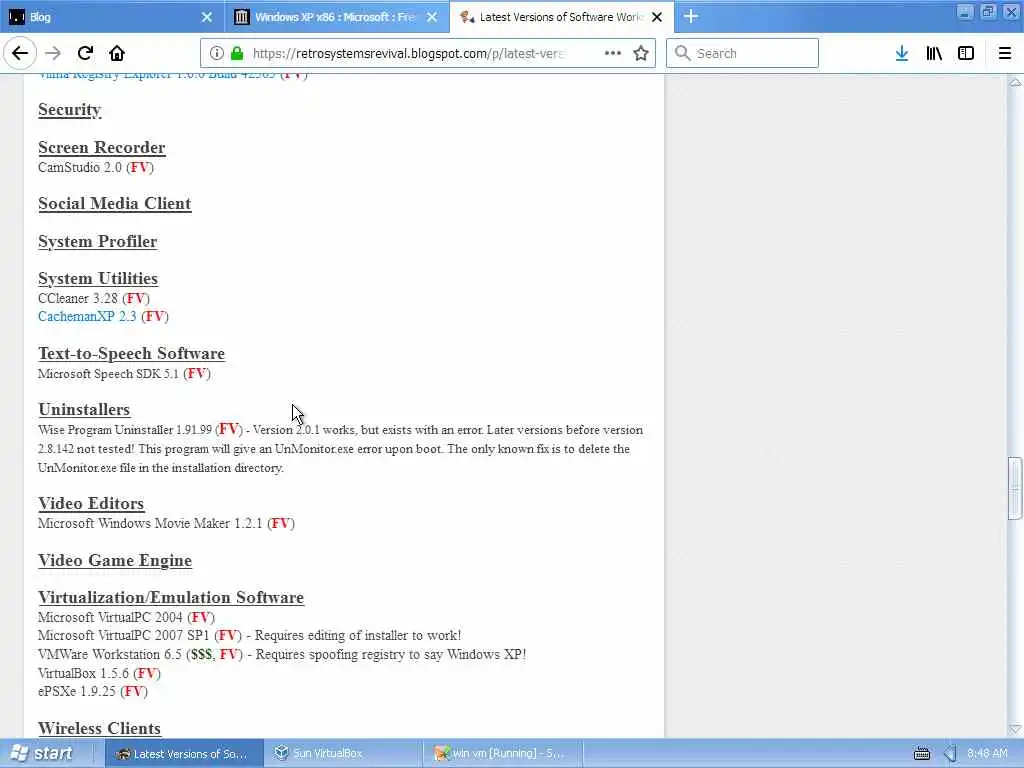This screenshot has height=768, width=1024.
Task: Open a new tab with plus button
Action: pos(691,16)
